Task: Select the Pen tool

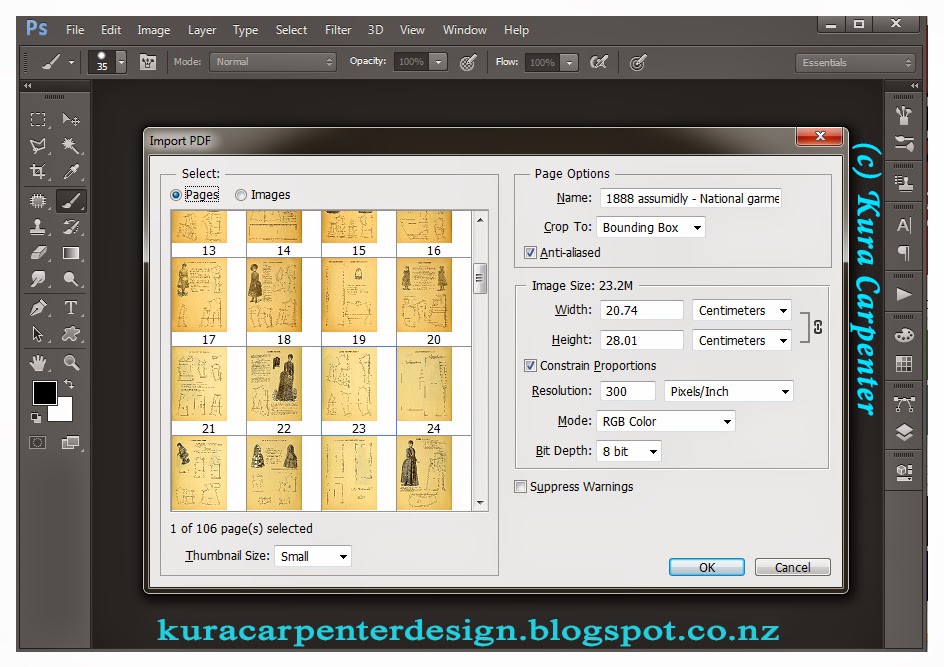Action: pos(38,308)
